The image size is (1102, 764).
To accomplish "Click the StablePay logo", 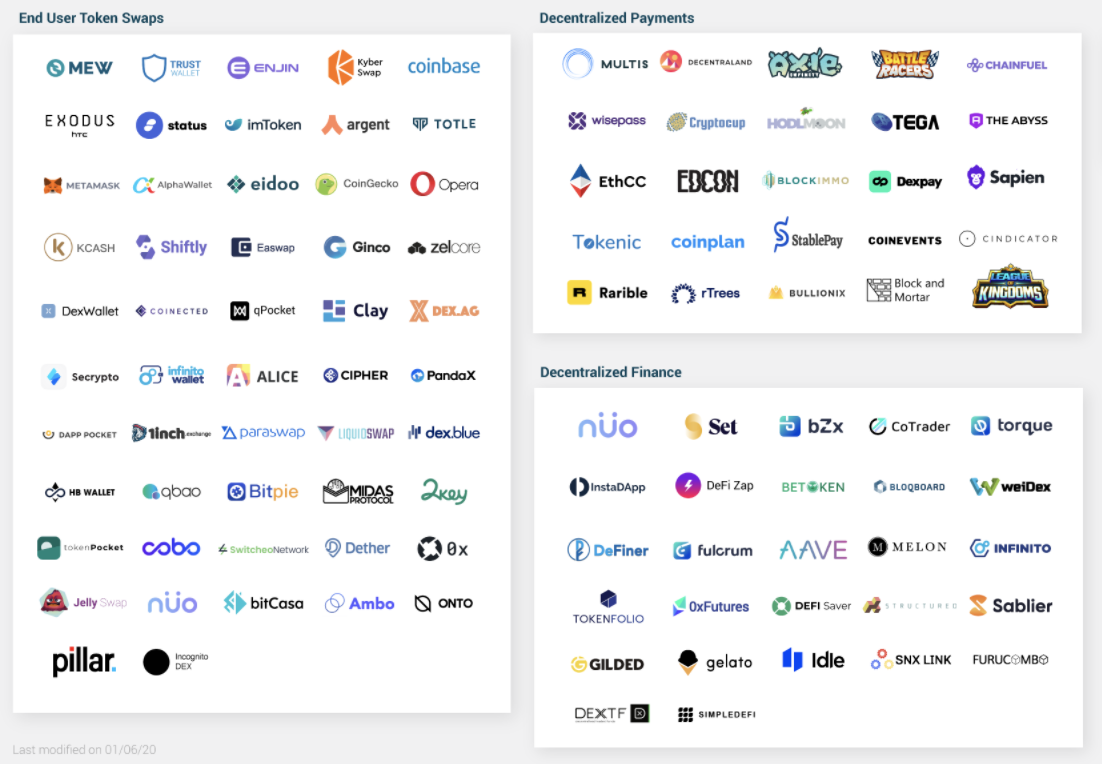I will tap(808, 235).
